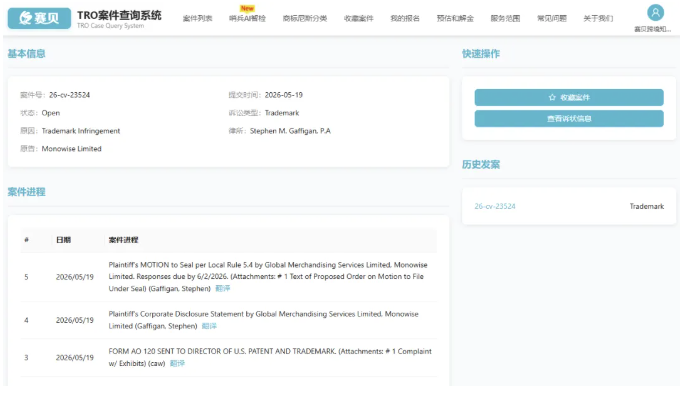Viewport: 688px width, 394px height.
Task: Click the Corporate Disclosure Statement docket text
Action: pos(263,320)
